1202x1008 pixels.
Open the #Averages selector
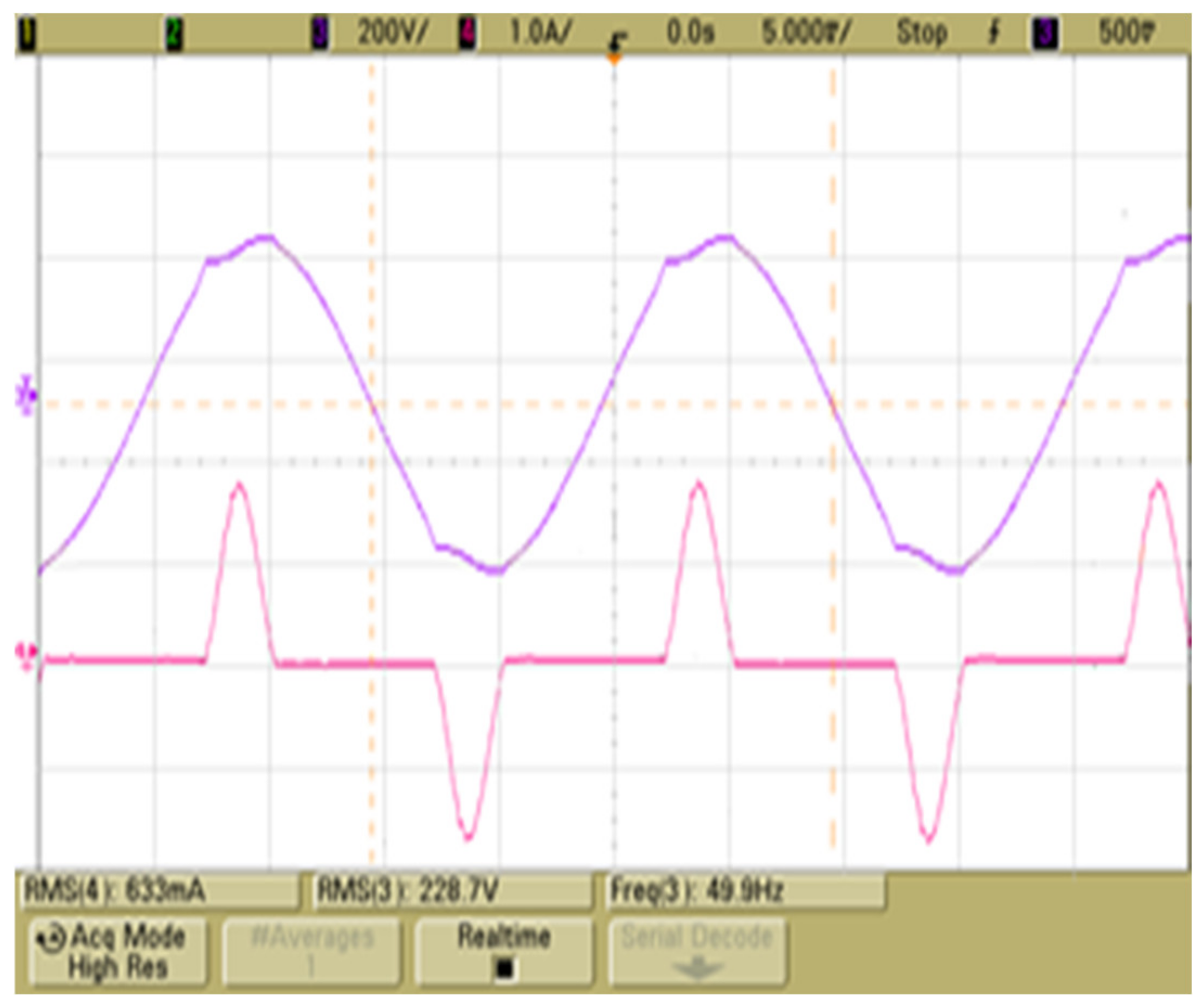(311, 952)
